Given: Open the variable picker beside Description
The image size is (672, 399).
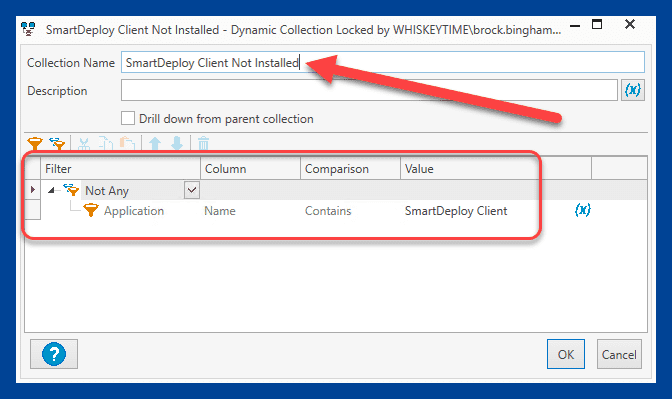Looking at the screenshot, I should point(633,90).
